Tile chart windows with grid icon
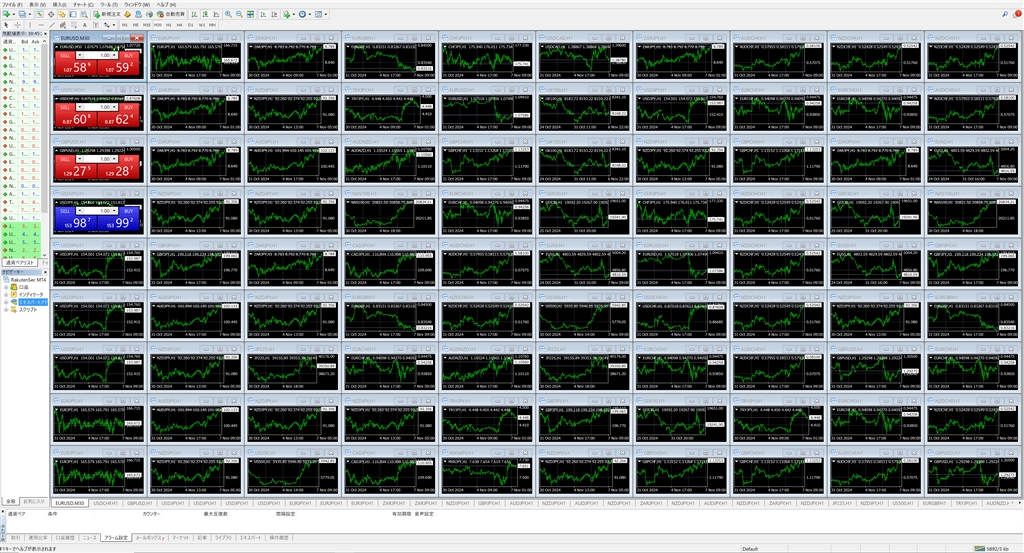1024x553 pixels. (250, 14)
